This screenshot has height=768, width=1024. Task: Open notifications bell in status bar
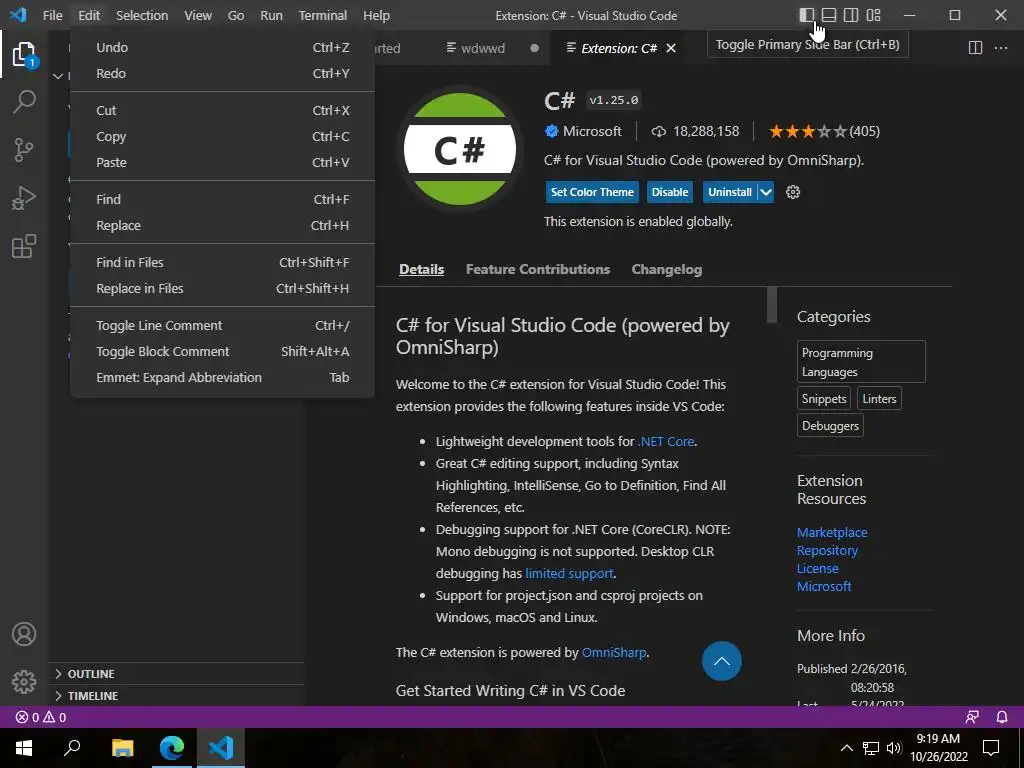tap(1002, 717)
